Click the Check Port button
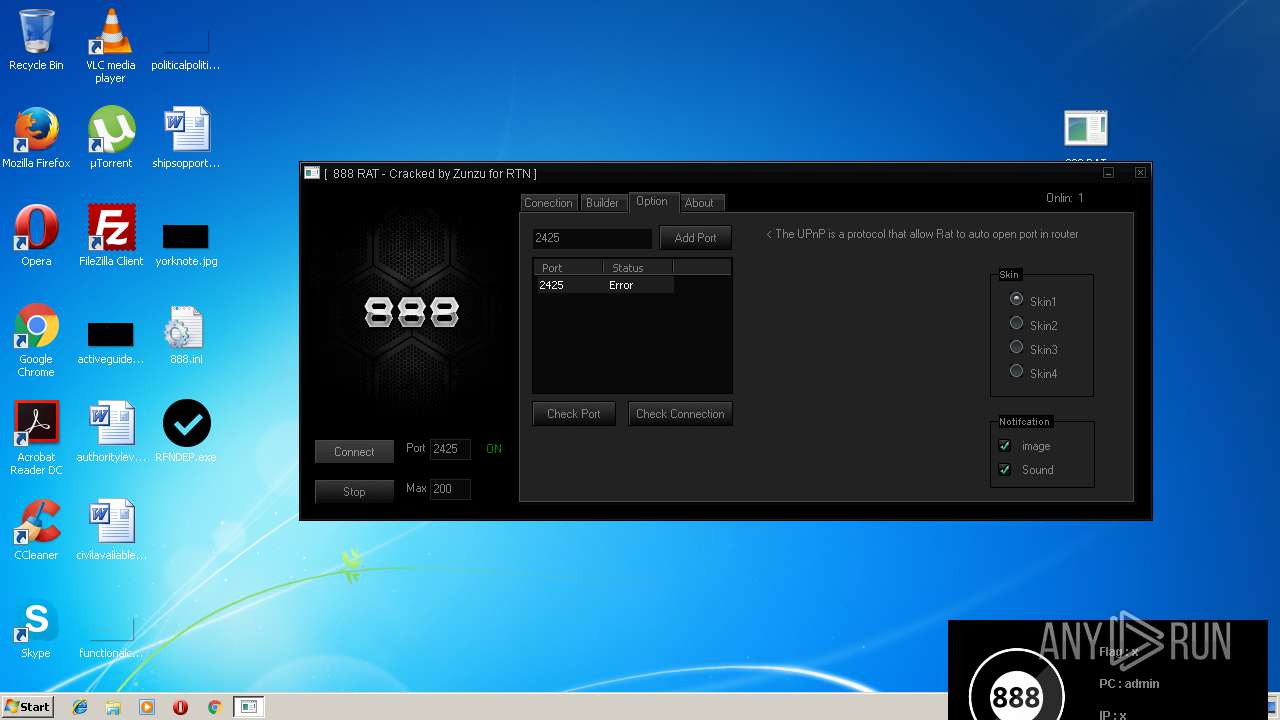The height and width of the screenshot is (720, 1280). [x=574, y=414]
